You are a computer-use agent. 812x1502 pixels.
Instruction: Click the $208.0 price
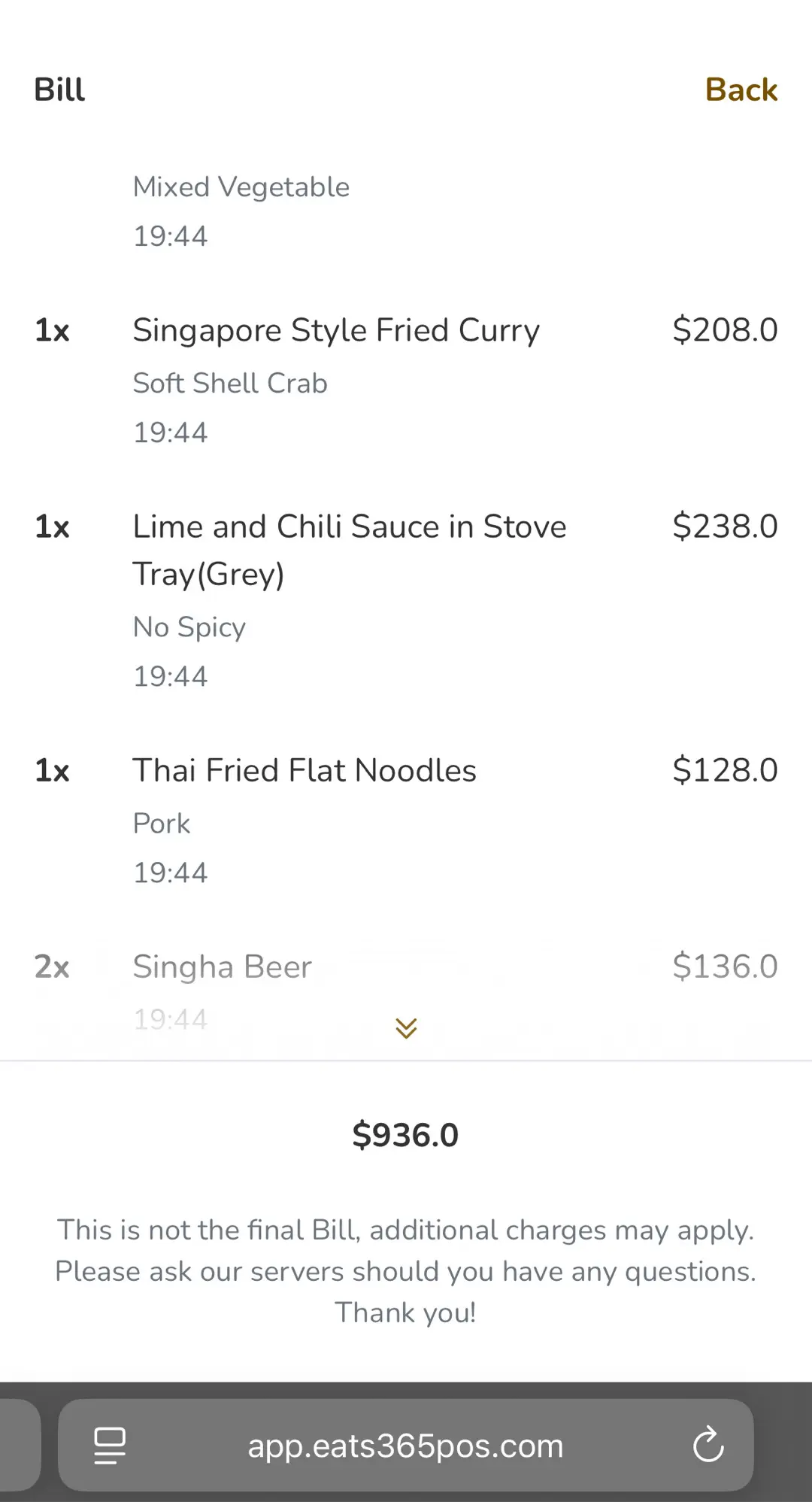tap(724, 330)
